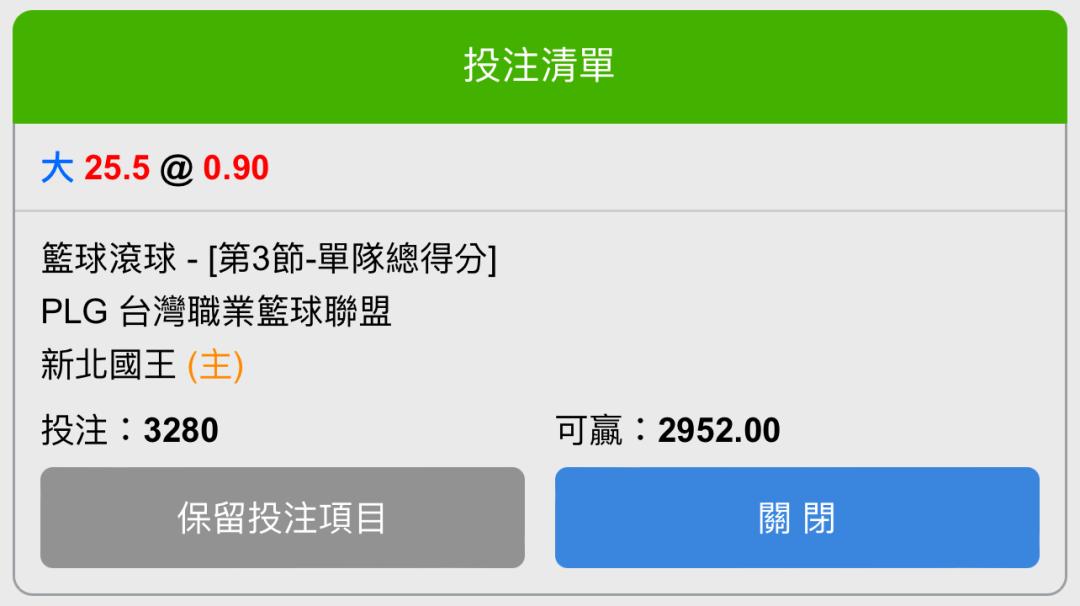Close the bet slip with 關閉
Image resolution: width=1080 pixels, height=606 pixels.
pos(797,518)
